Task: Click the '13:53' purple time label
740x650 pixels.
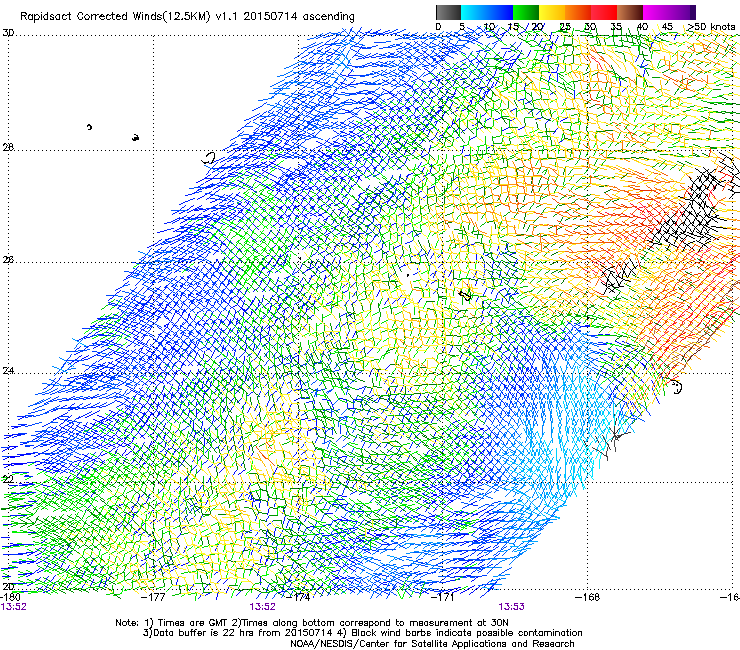Action: tap(512, 607)
